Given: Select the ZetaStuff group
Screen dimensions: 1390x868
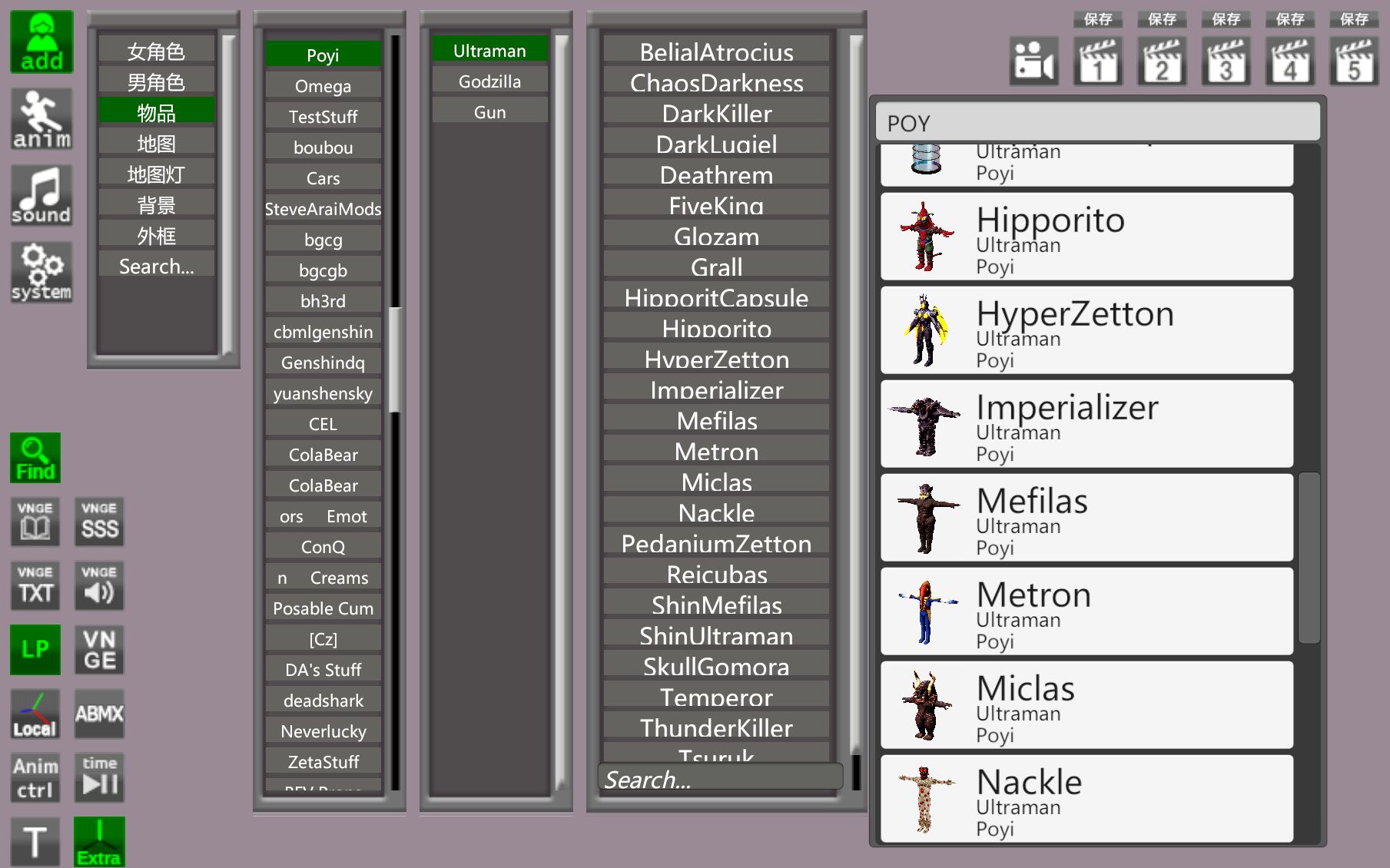Looking at the screenshot, I should click(323, 762).
